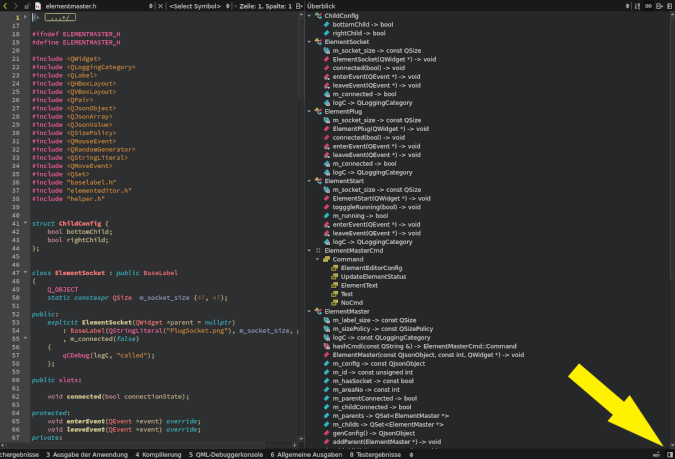Toggle the right sidebar button in status bar
This screenshot has width=675, height=459.
point(668,454)
